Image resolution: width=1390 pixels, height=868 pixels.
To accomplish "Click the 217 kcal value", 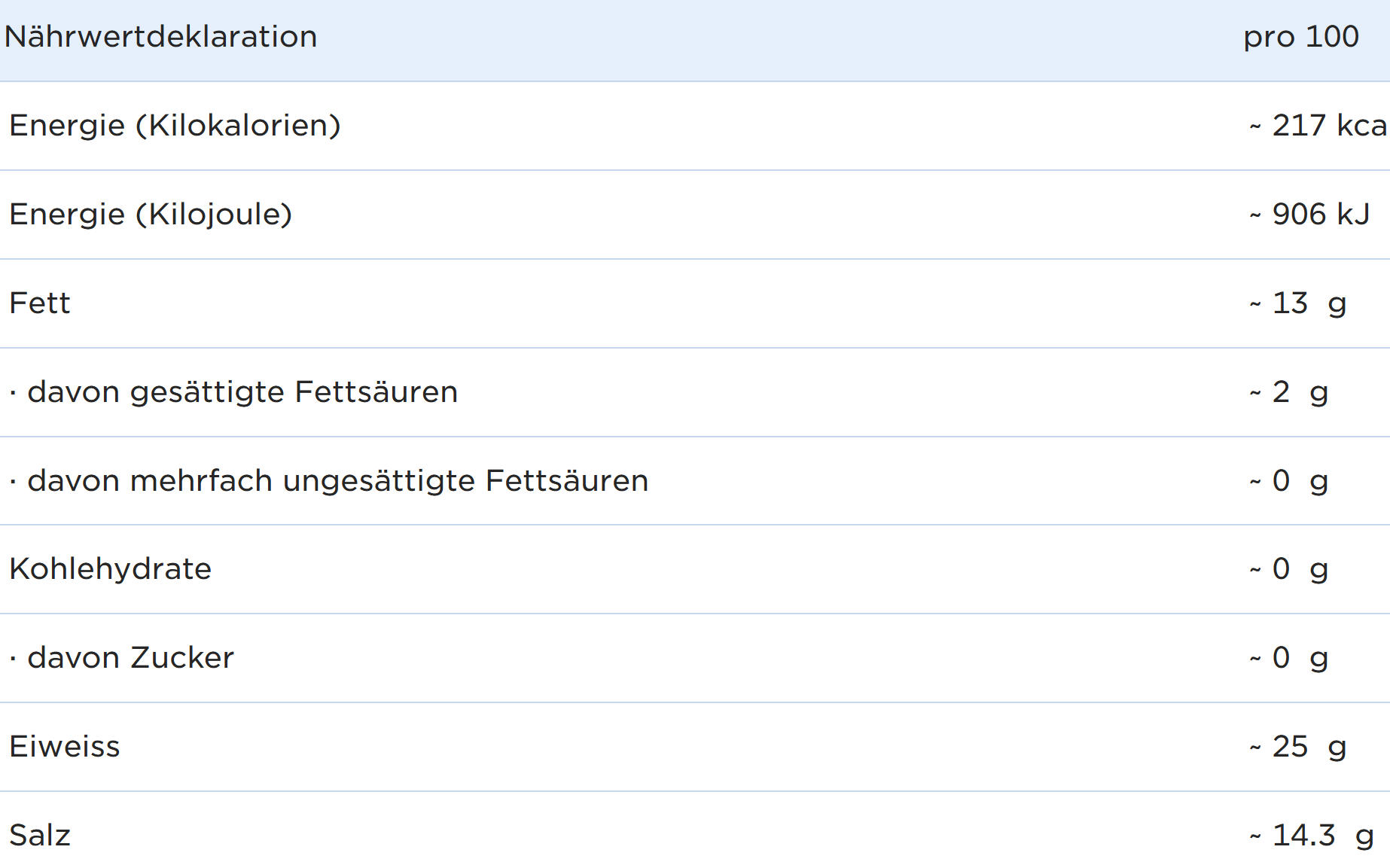I will tap(1318, 126).
